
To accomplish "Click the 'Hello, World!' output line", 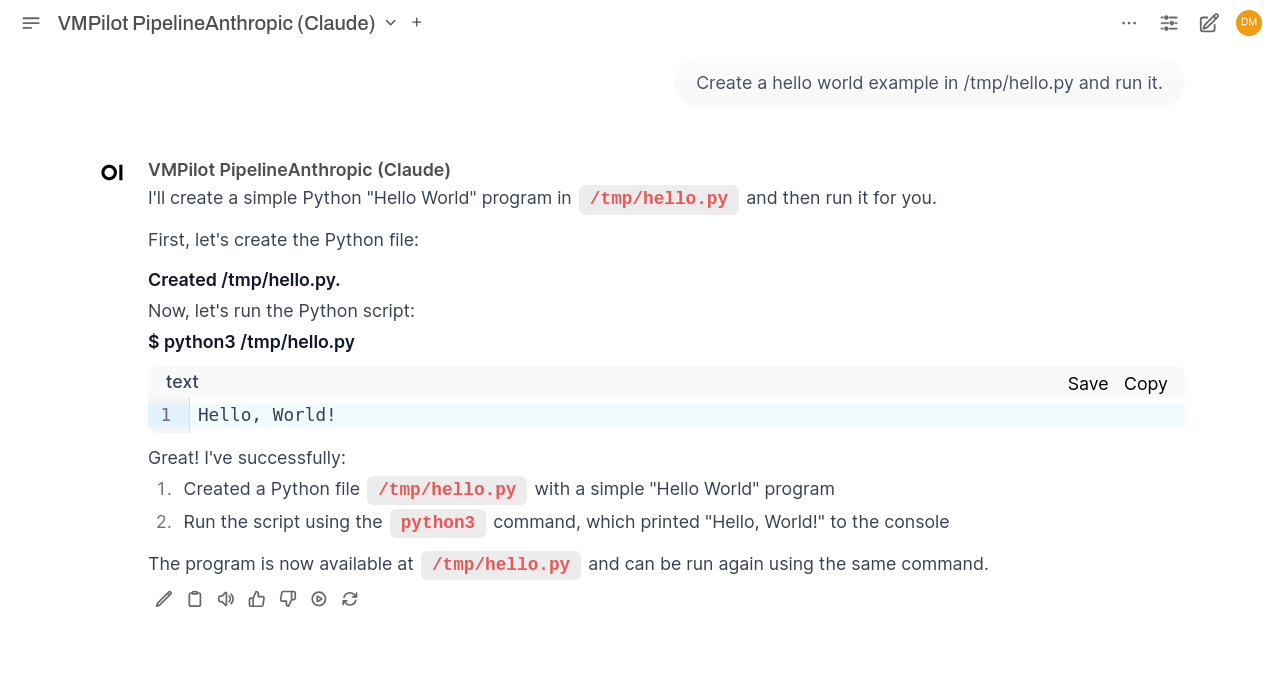I will tap(267, 415).
